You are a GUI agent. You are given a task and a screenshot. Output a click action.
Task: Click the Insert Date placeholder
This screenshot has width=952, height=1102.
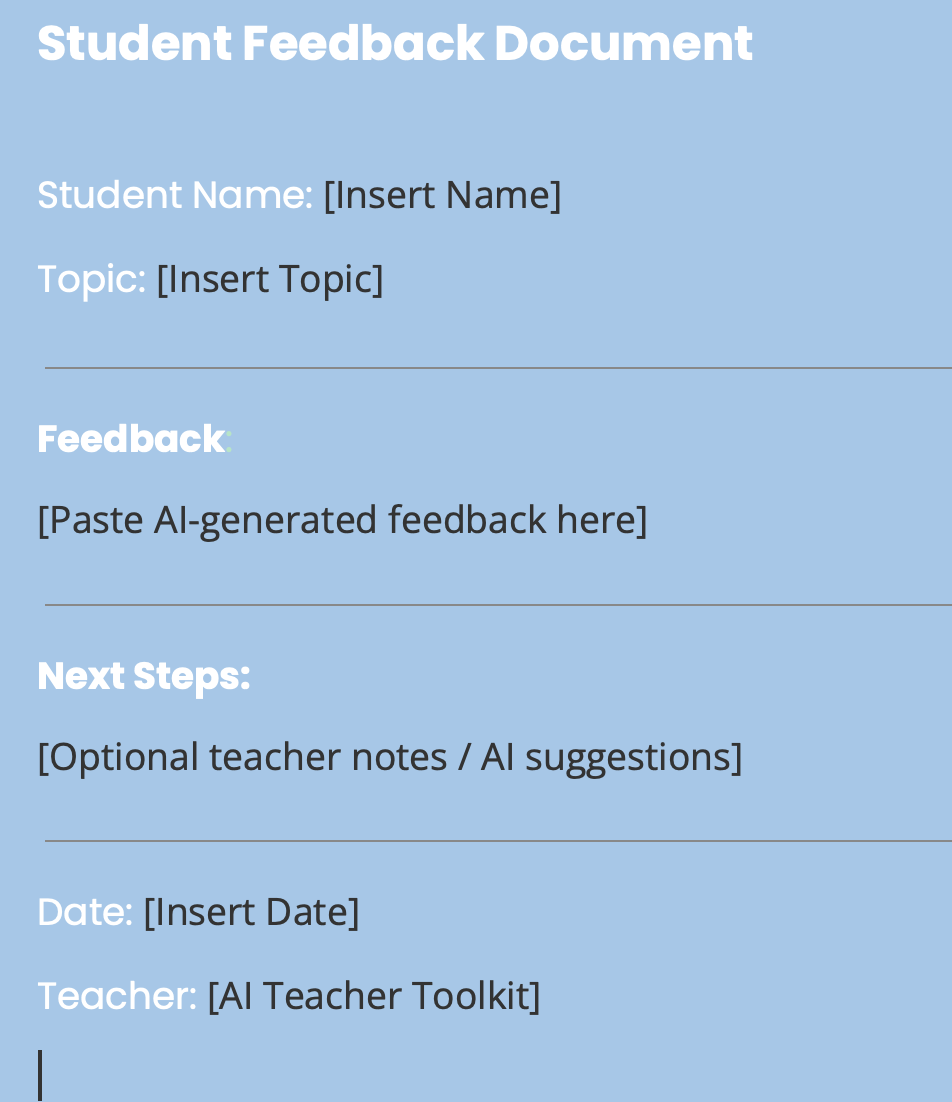click(251, 912)
